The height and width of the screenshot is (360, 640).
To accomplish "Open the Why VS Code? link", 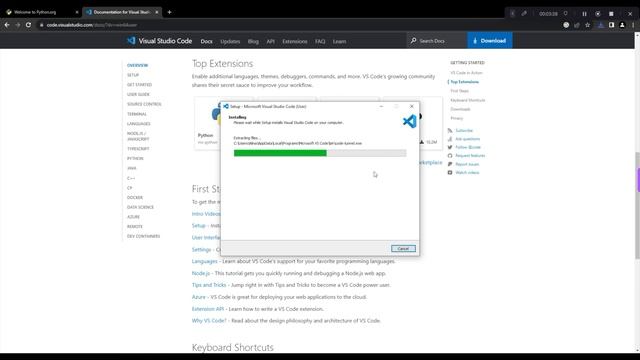I will [209, 321].
